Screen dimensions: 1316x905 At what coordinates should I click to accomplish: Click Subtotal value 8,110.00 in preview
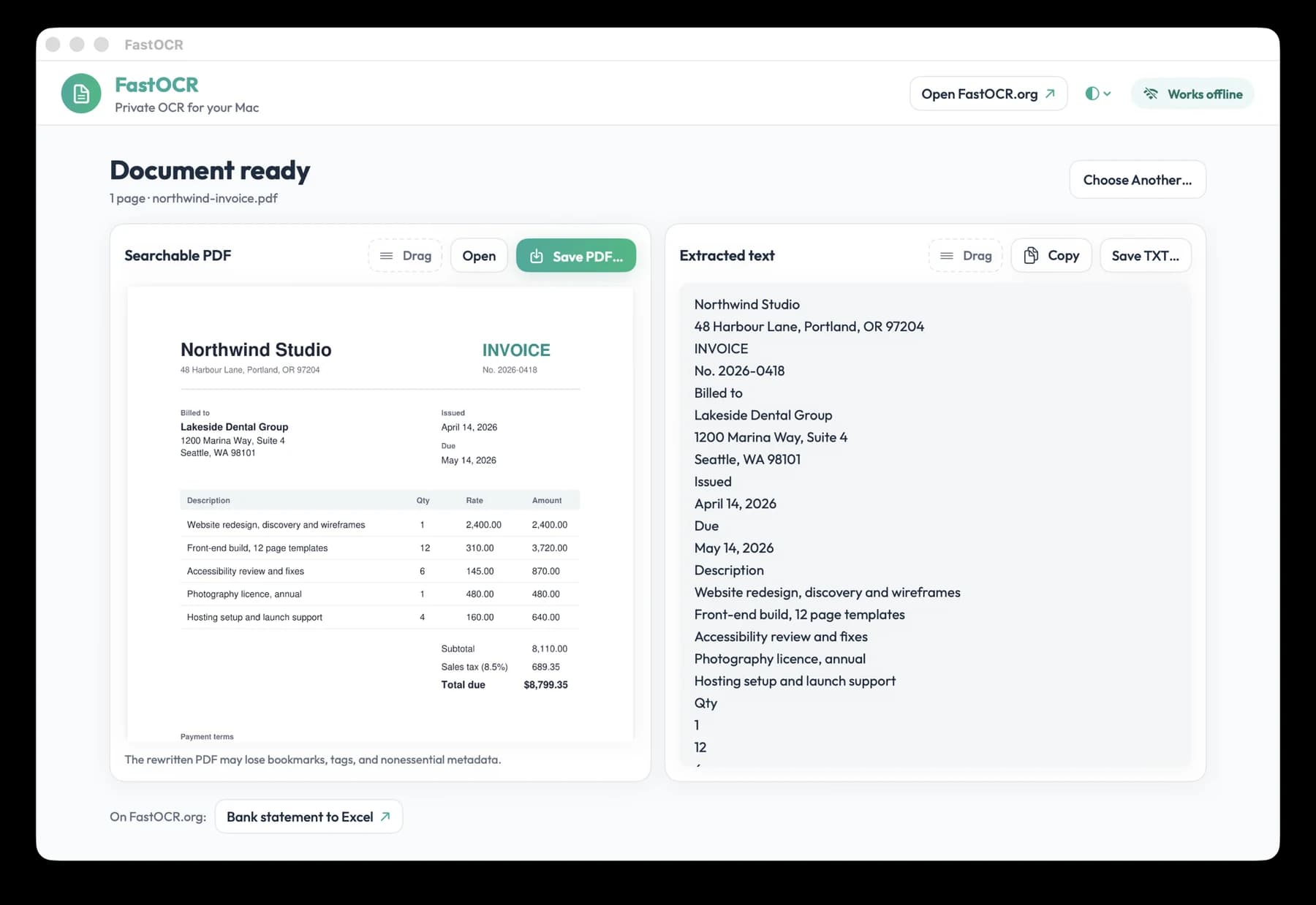coord(550,649)
